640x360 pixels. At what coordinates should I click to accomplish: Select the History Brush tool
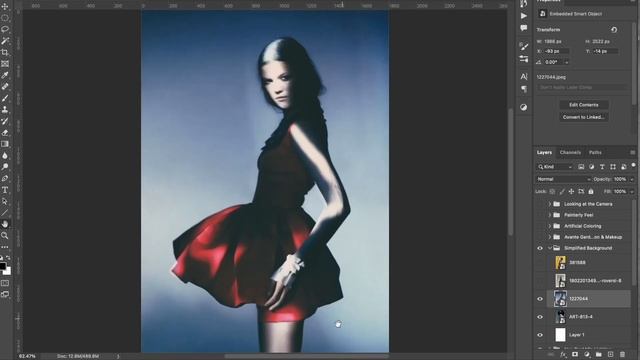pyautogui.click(x=5, y=121)
